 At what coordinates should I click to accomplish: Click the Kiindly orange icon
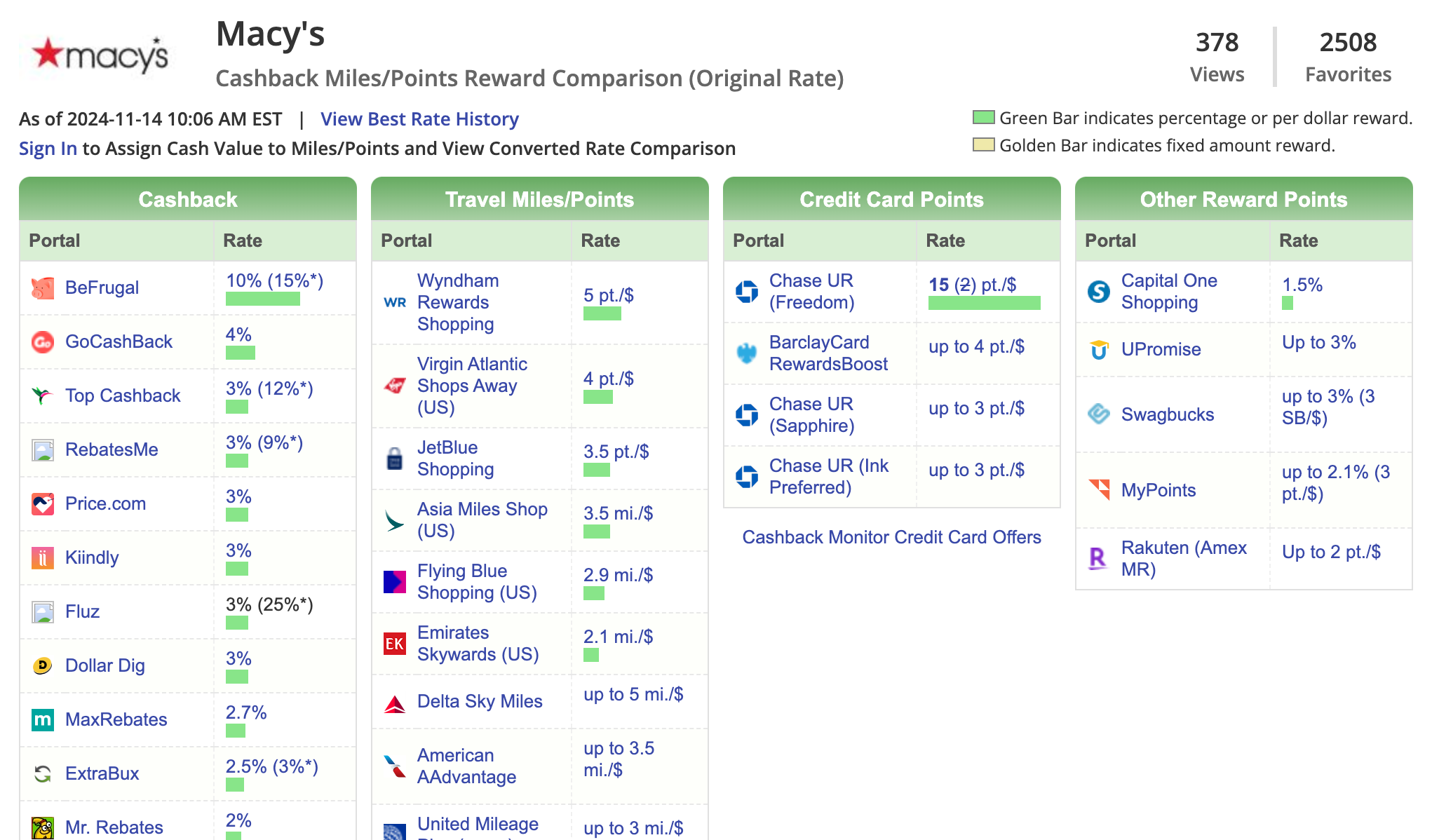pos(43,558)
